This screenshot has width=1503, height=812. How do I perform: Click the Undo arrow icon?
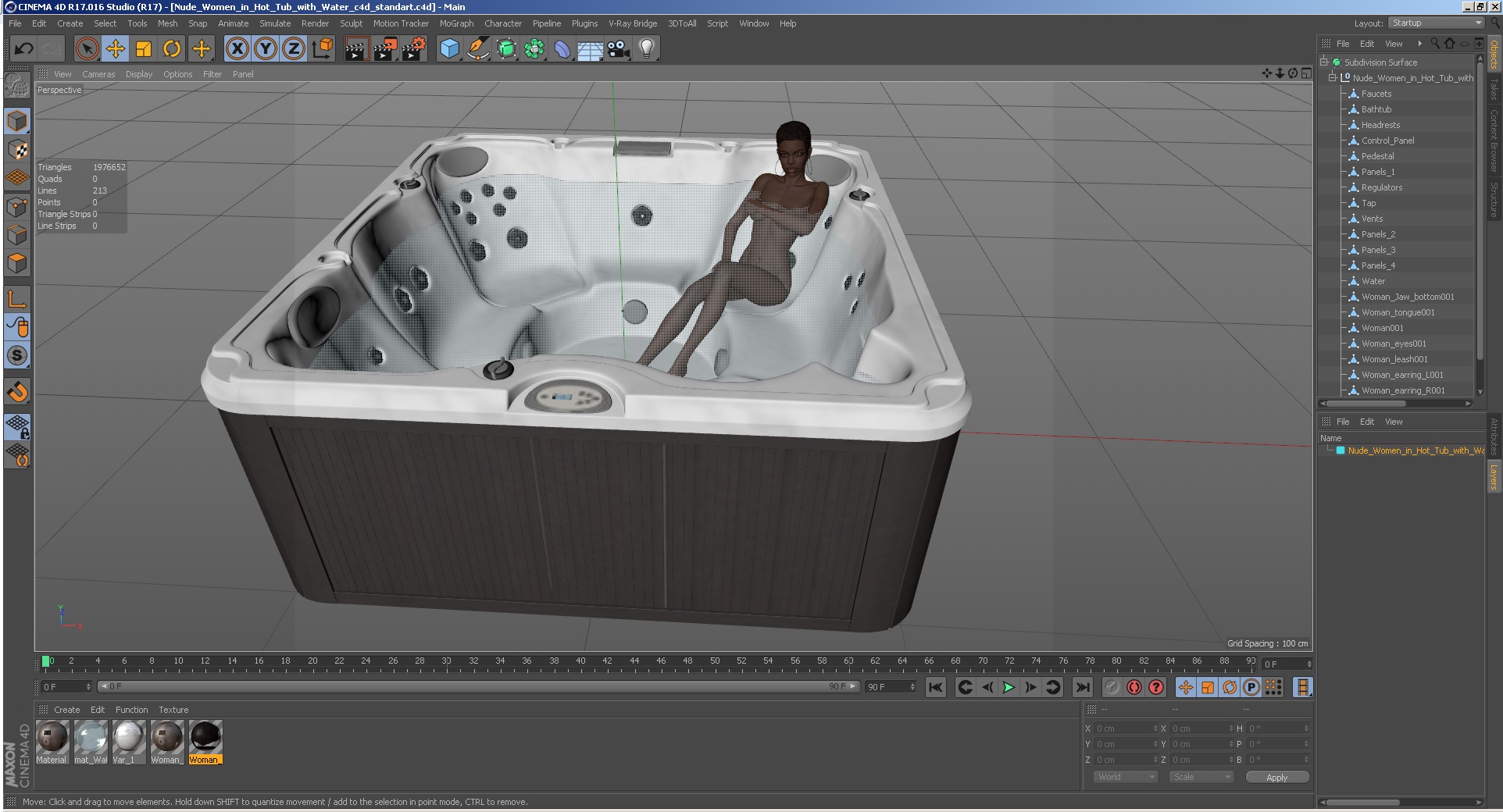23,49
